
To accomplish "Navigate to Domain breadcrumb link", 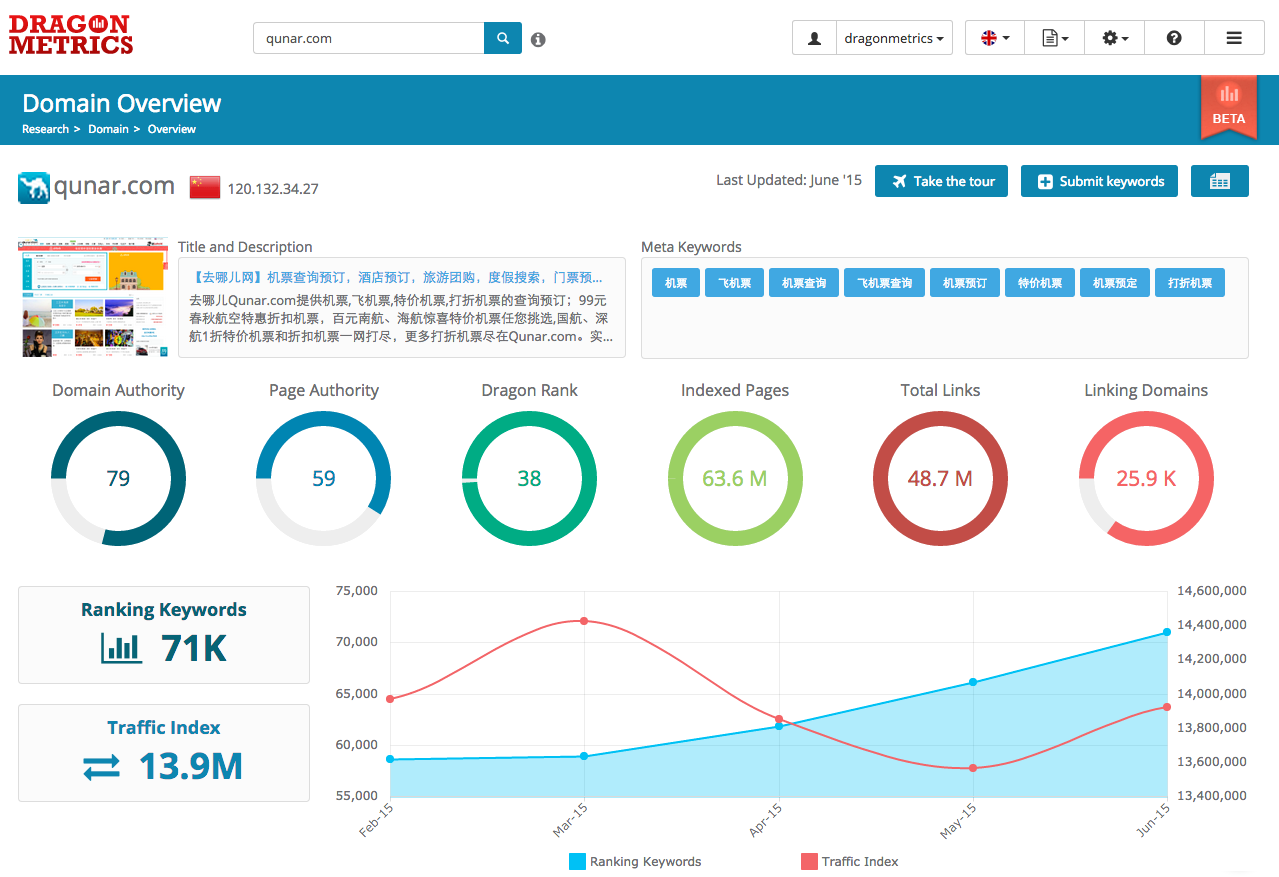I will pos(108,129).
